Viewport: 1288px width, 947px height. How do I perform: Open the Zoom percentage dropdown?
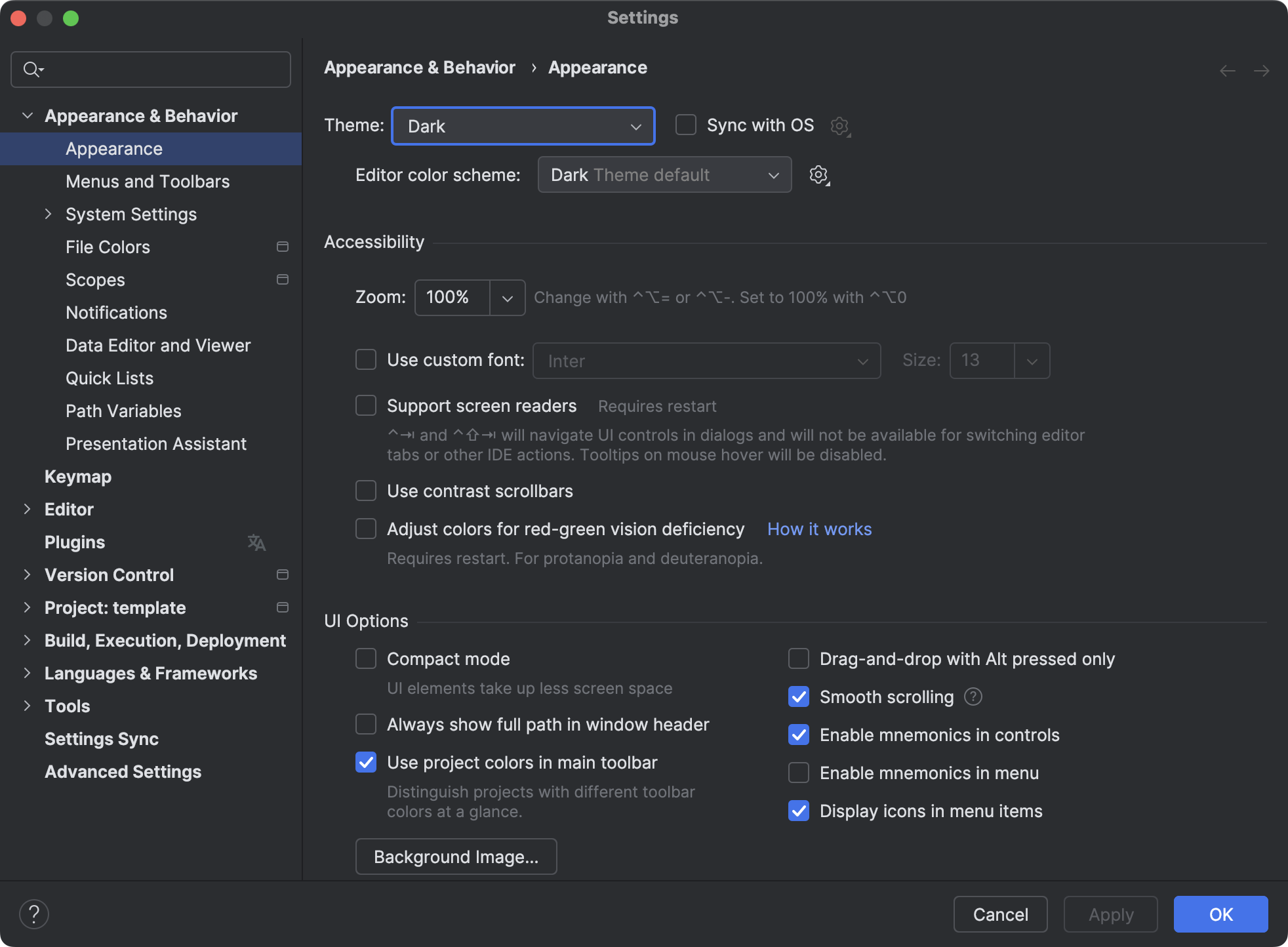click(x=506, y=298)
